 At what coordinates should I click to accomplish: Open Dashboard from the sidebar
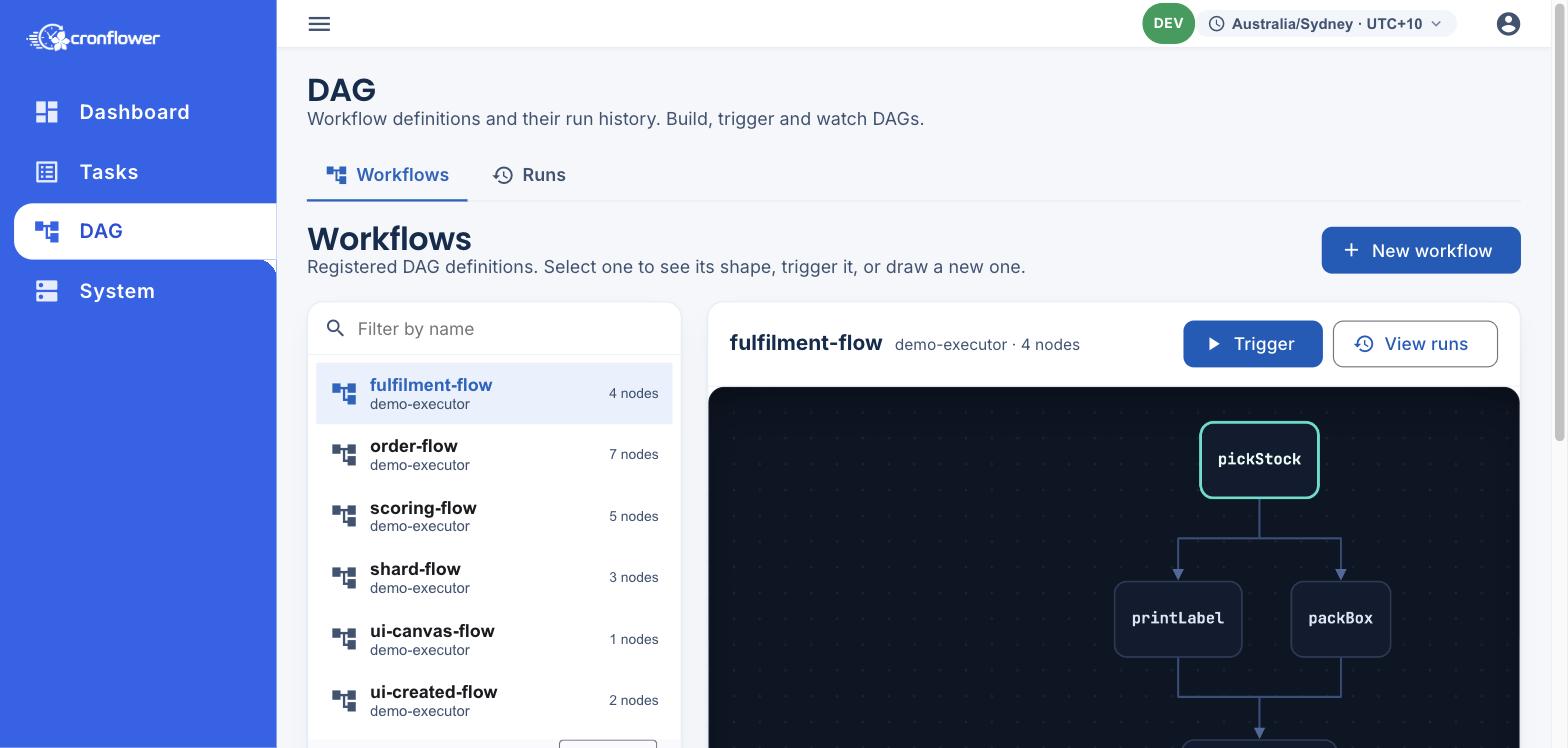tap(145, 112)
